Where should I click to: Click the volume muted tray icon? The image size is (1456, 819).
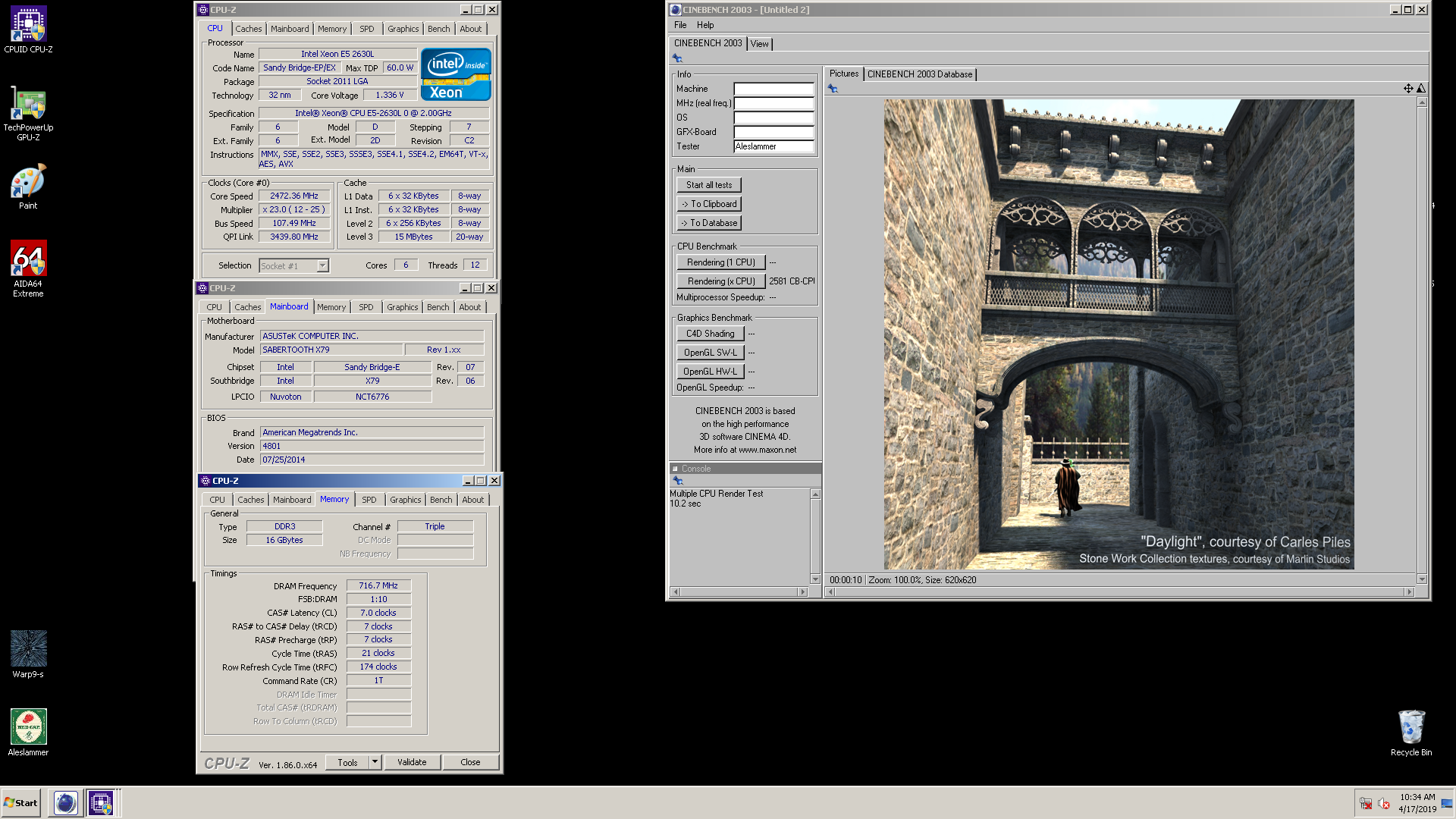tap(1384, 803)
